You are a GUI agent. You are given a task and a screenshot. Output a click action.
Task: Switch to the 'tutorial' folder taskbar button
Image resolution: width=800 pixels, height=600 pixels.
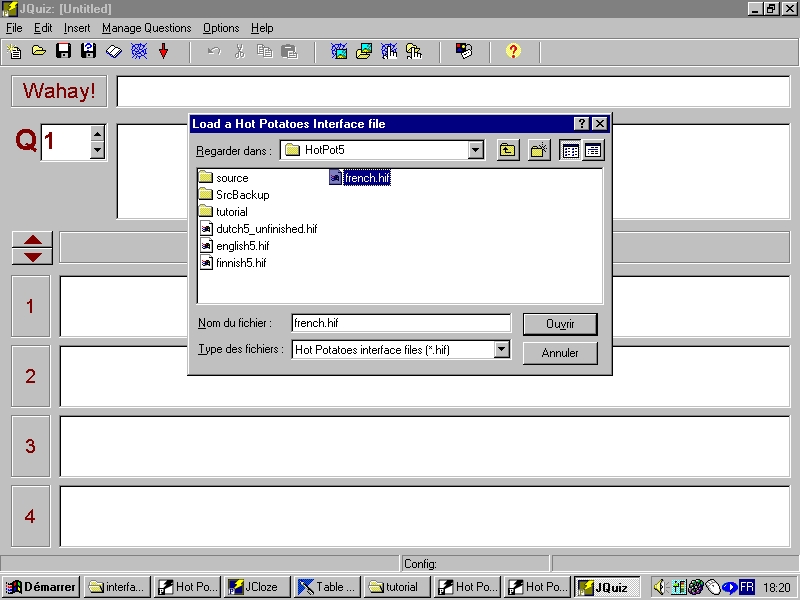397,587
